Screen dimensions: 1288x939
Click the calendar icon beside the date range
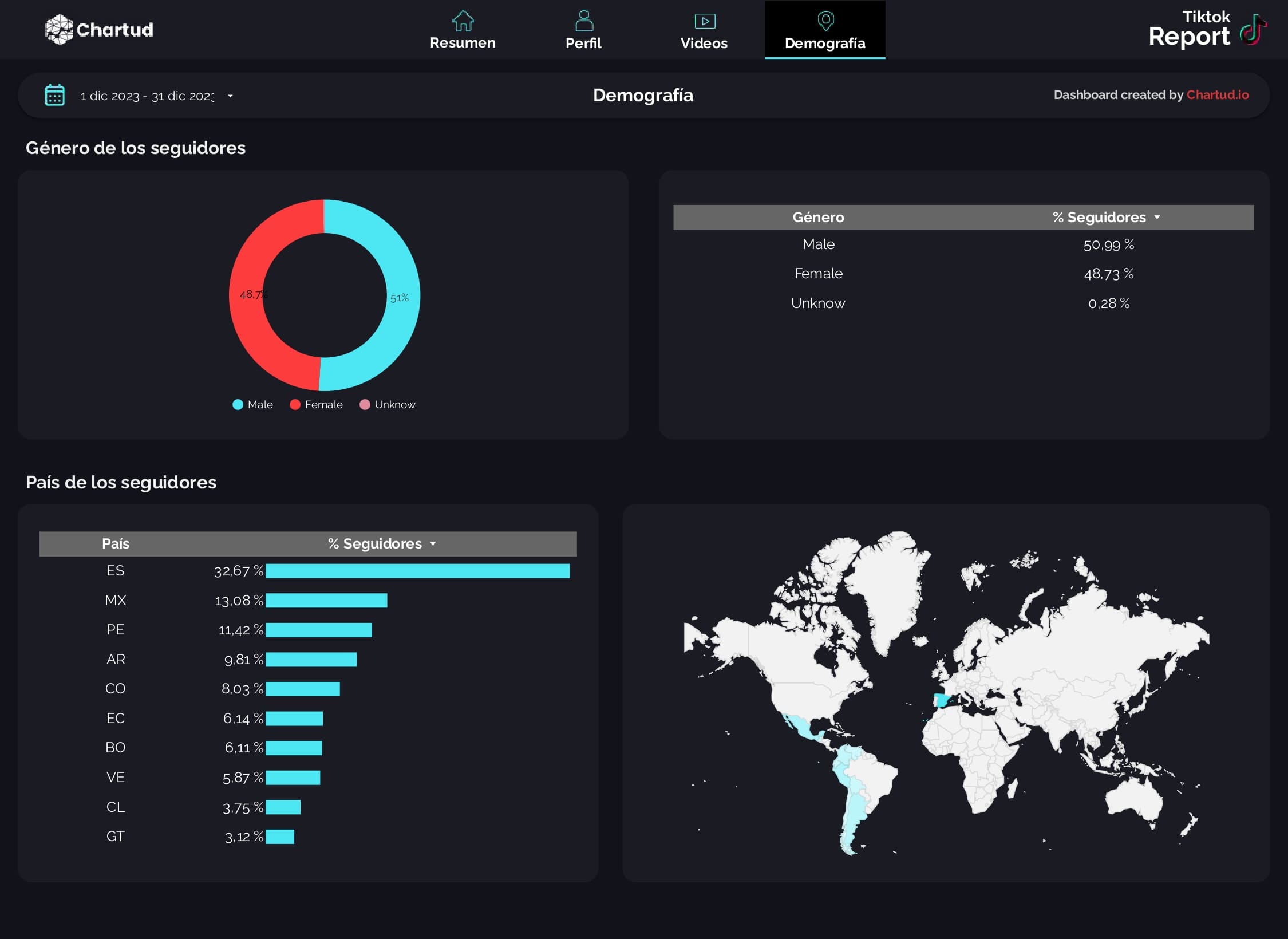[x=54, y=96]
